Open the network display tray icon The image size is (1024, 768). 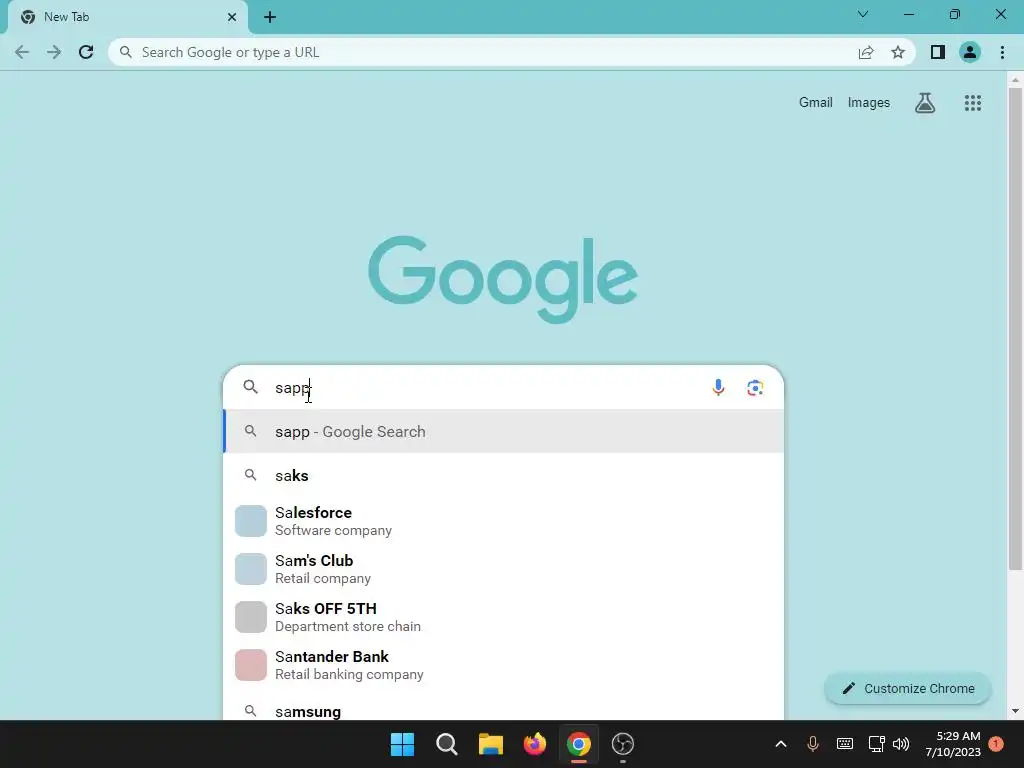point(876,744)
